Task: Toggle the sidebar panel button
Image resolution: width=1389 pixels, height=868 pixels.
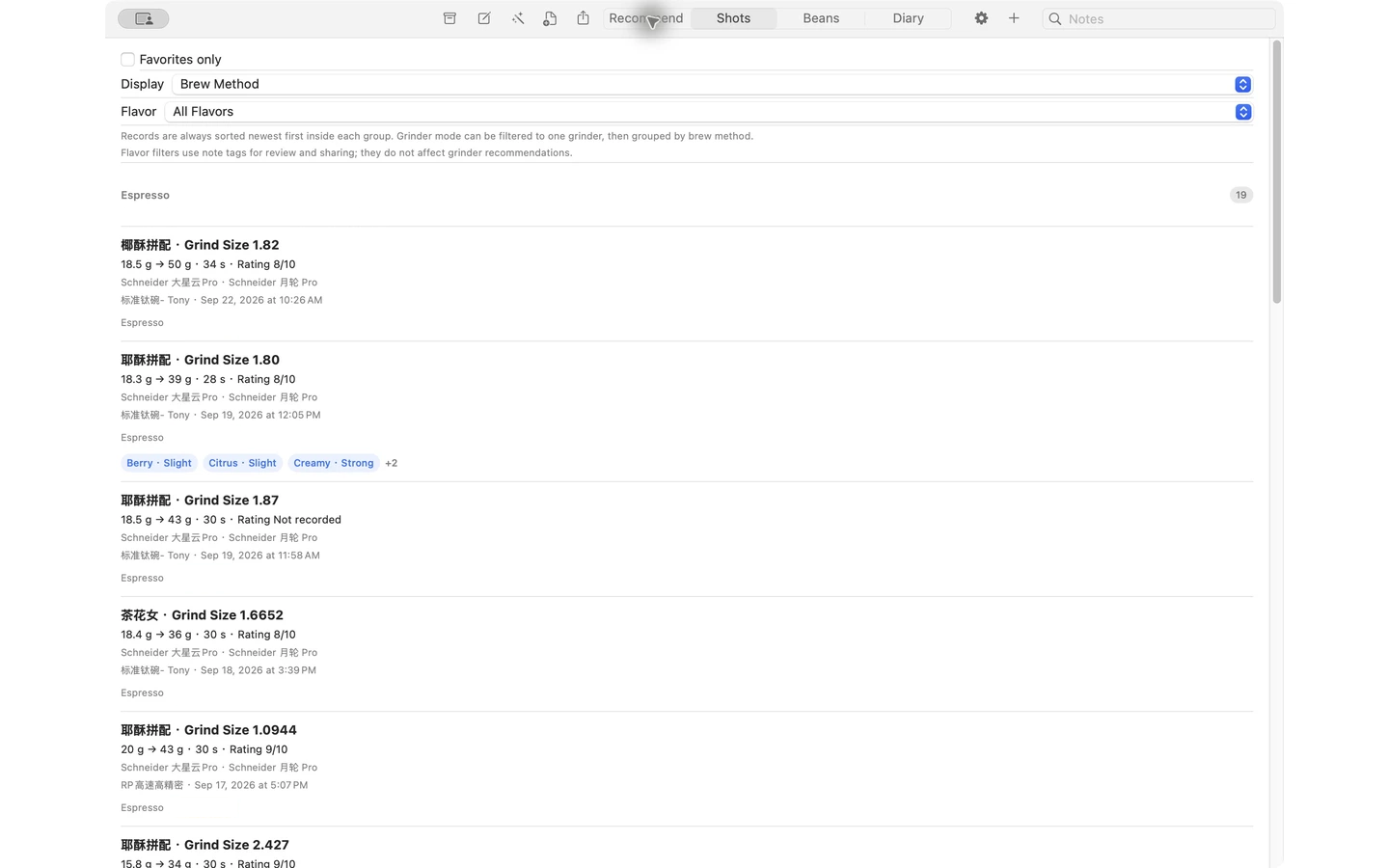Action: [144, 18]
